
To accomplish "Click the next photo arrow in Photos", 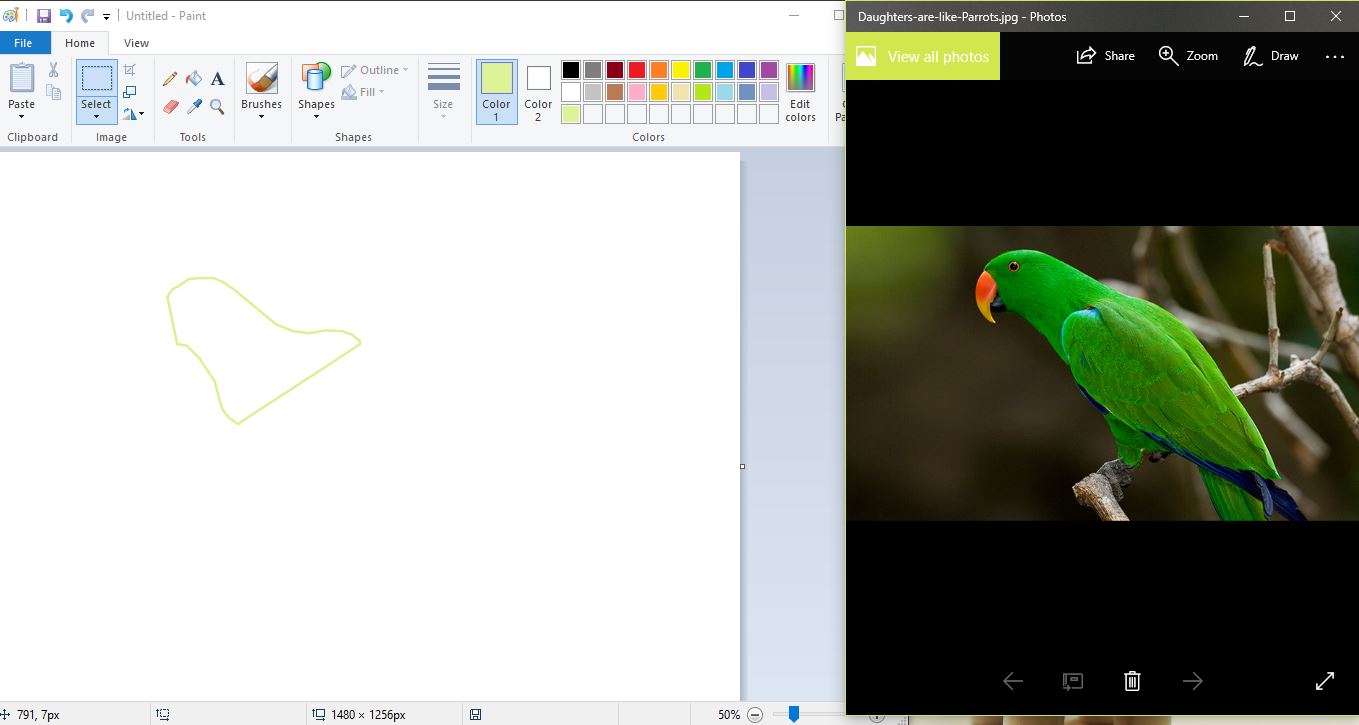I will [1192, 681].
